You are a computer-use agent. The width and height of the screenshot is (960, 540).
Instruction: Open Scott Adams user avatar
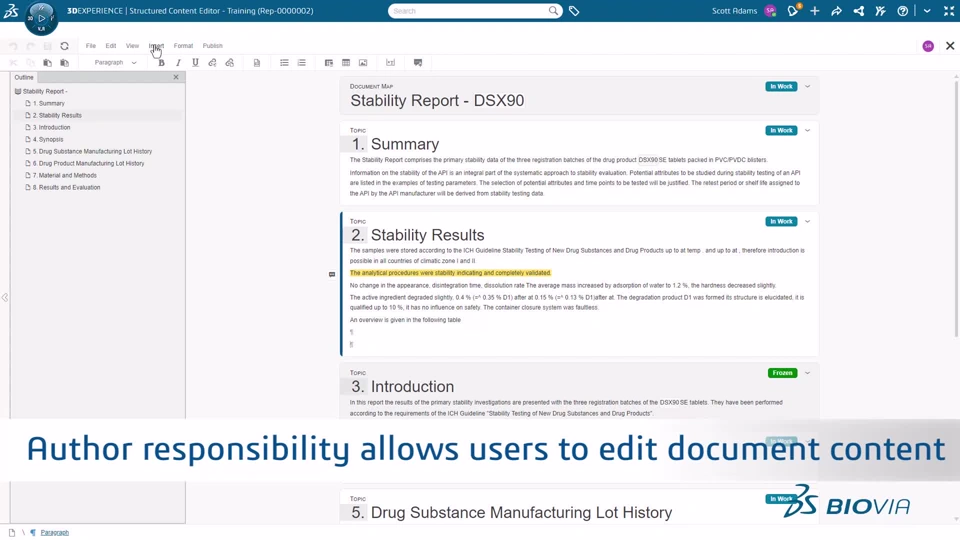[770, 11]
